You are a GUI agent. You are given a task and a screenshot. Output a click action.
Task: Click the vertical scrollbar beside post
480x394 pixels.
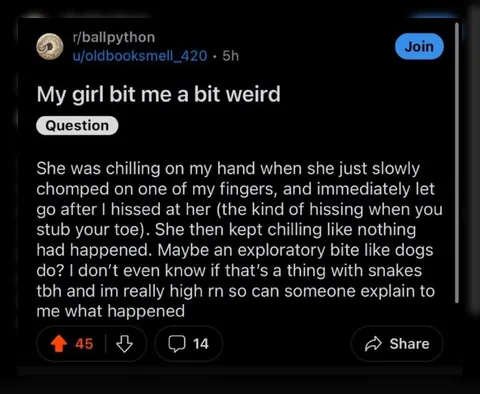[x=457, y=163]
